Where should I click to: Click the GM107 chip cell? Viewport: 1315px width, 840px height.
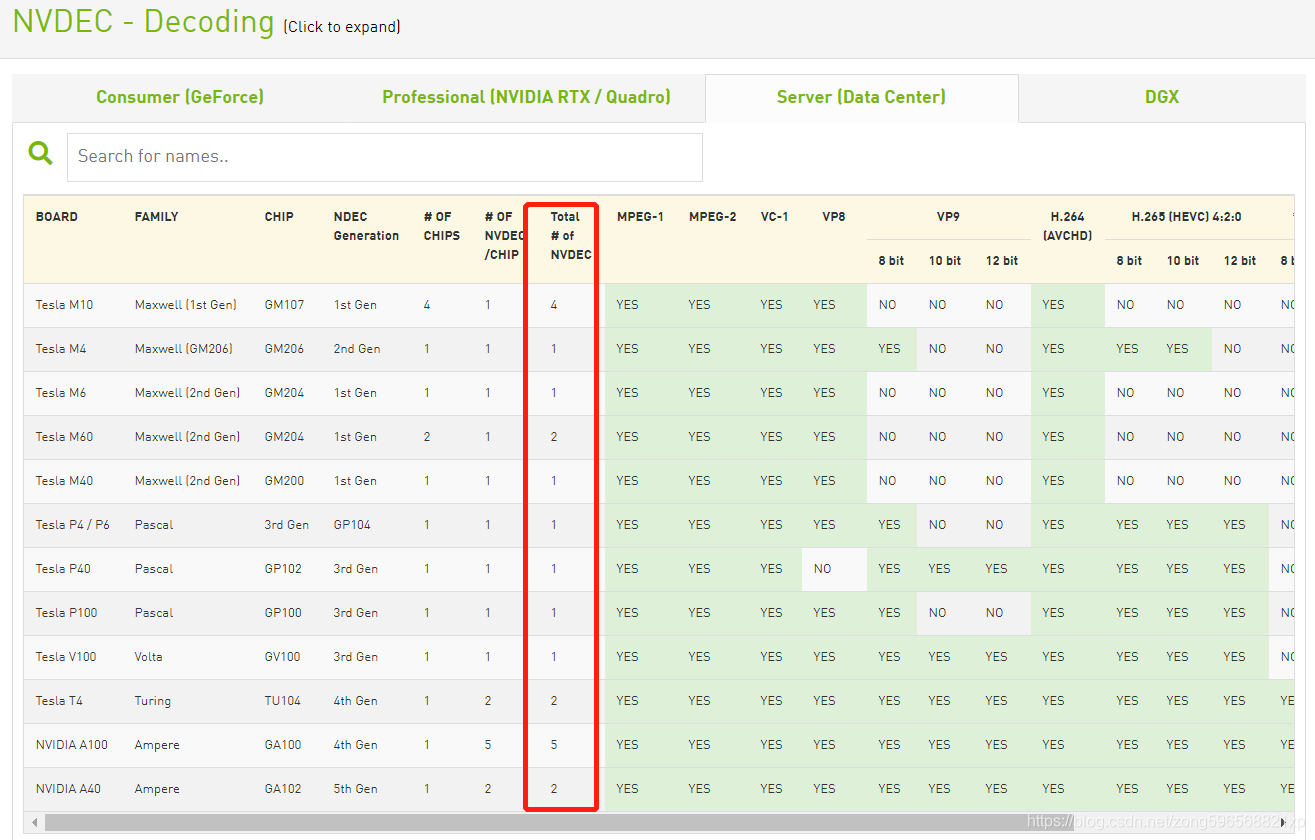(283, 305)
